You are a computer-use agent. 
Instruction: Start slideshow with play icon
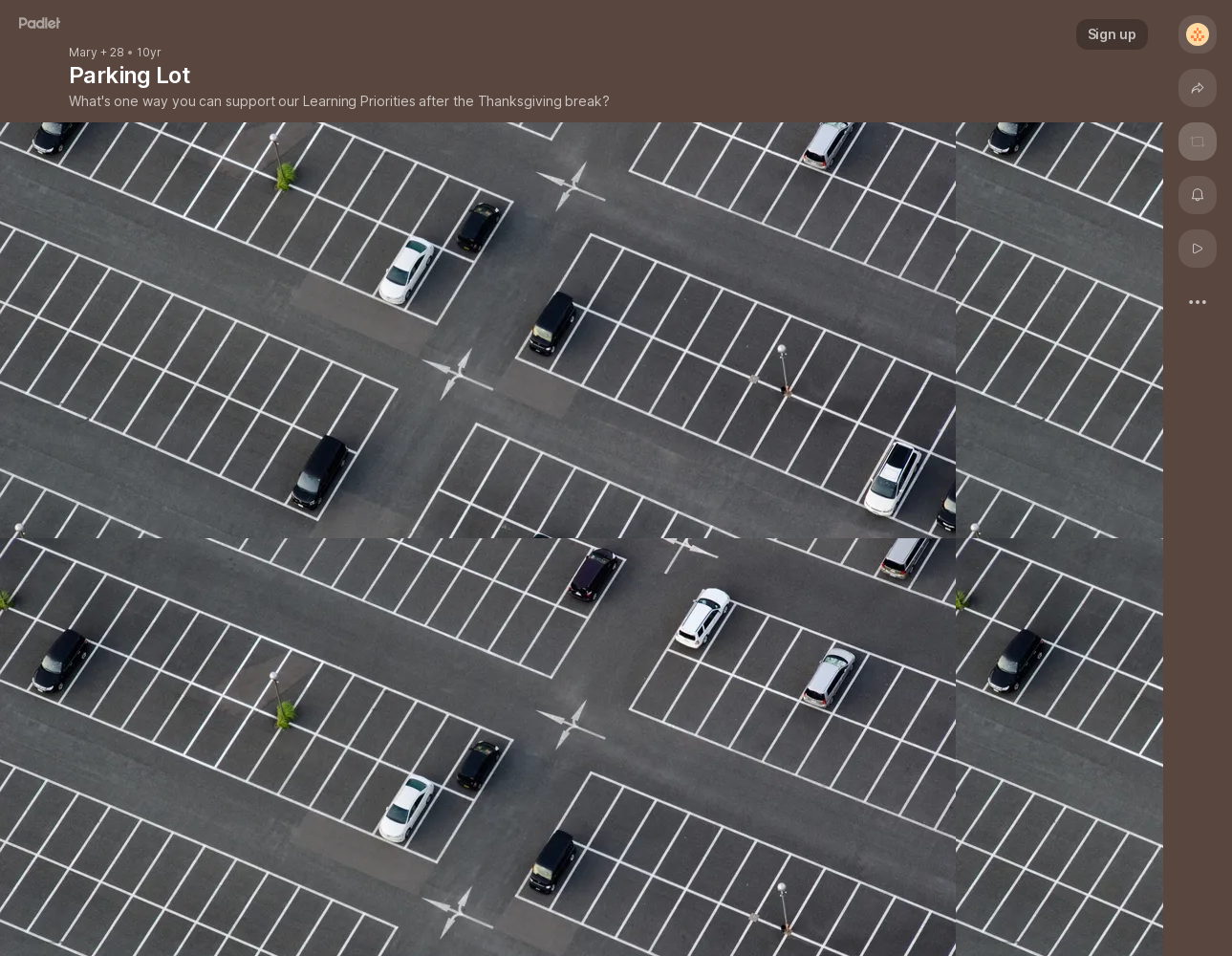pyautogui.click(x=1198, y=249)
